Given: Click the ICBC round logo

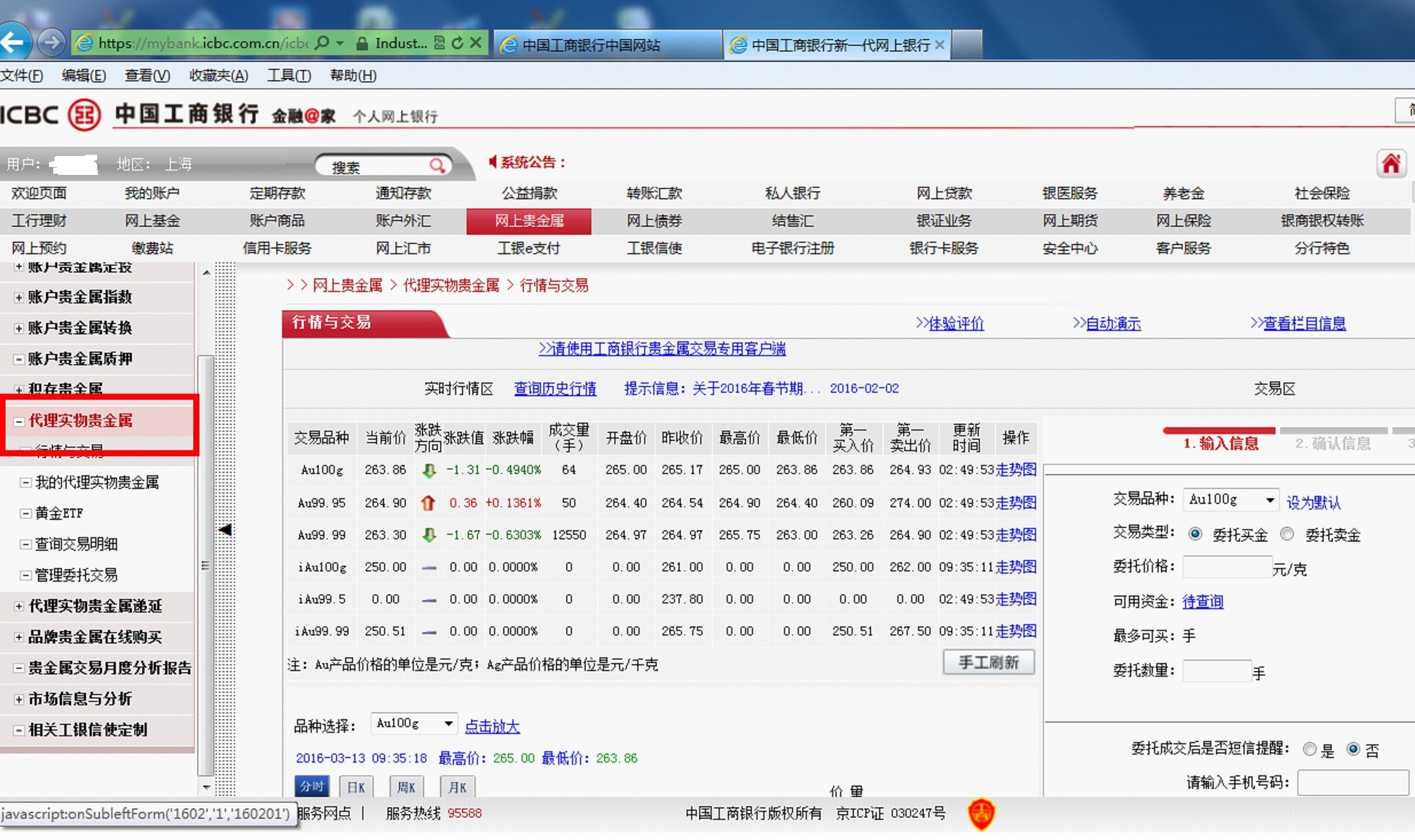Looking at the screenshot, I should tap(84, 114).
